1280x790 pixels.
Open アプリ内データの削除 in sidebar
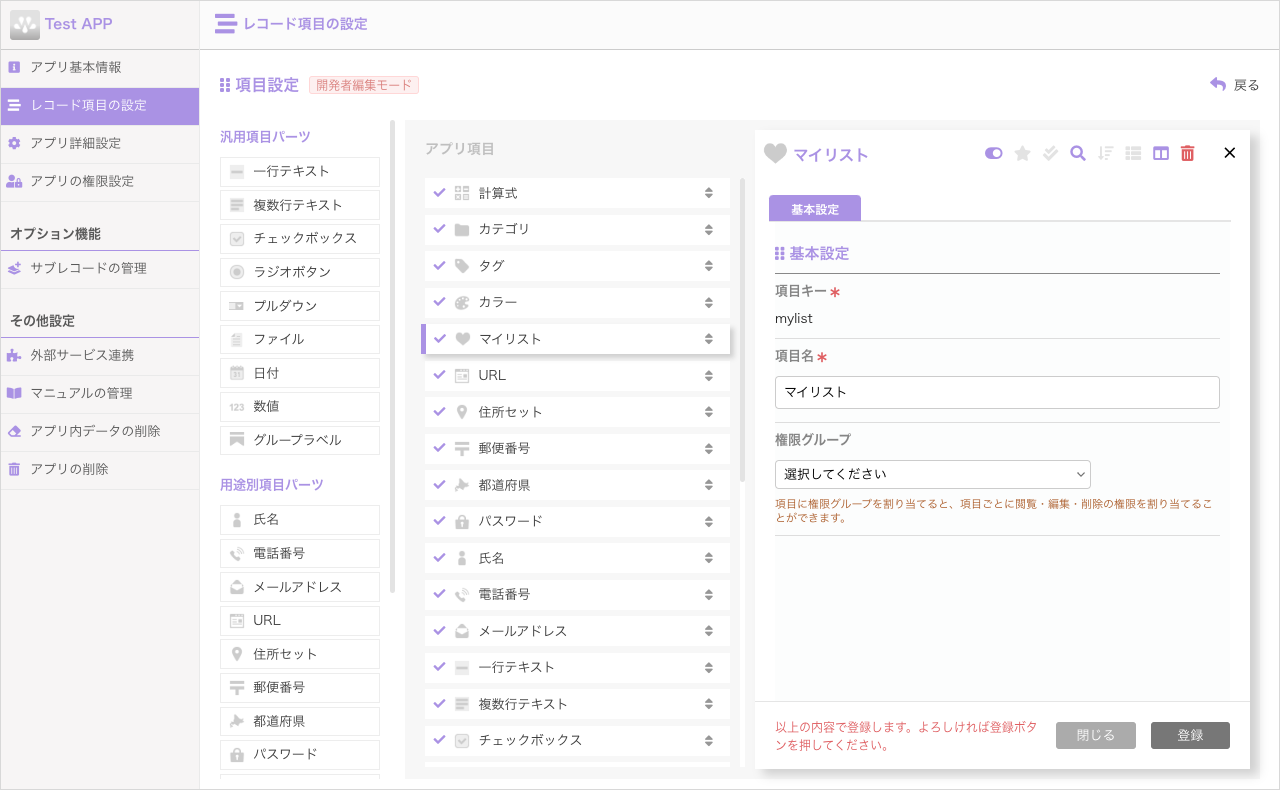[100, 431]
